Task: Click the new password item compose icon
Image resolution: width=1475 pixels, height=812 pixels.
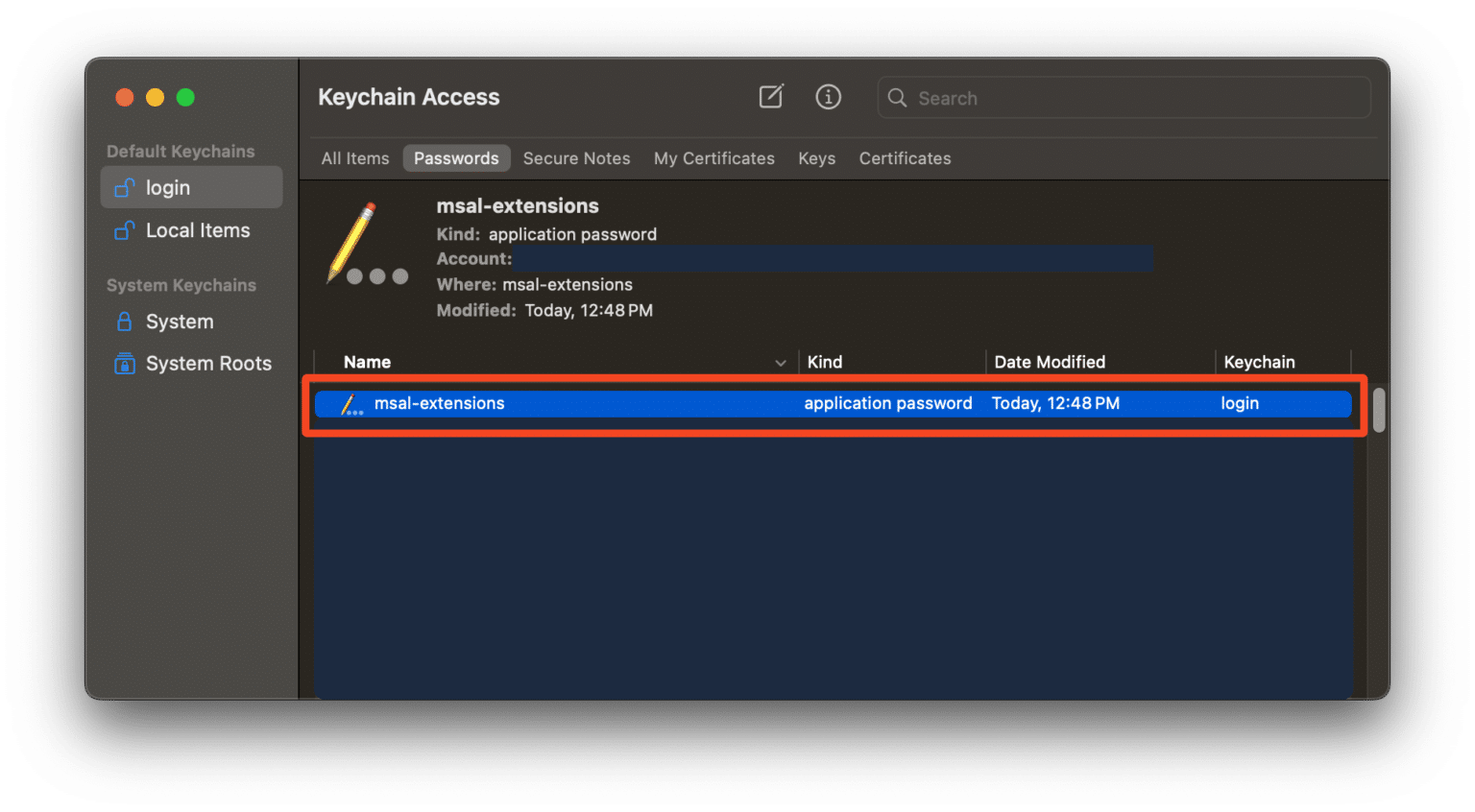Action: click(771, 96)
